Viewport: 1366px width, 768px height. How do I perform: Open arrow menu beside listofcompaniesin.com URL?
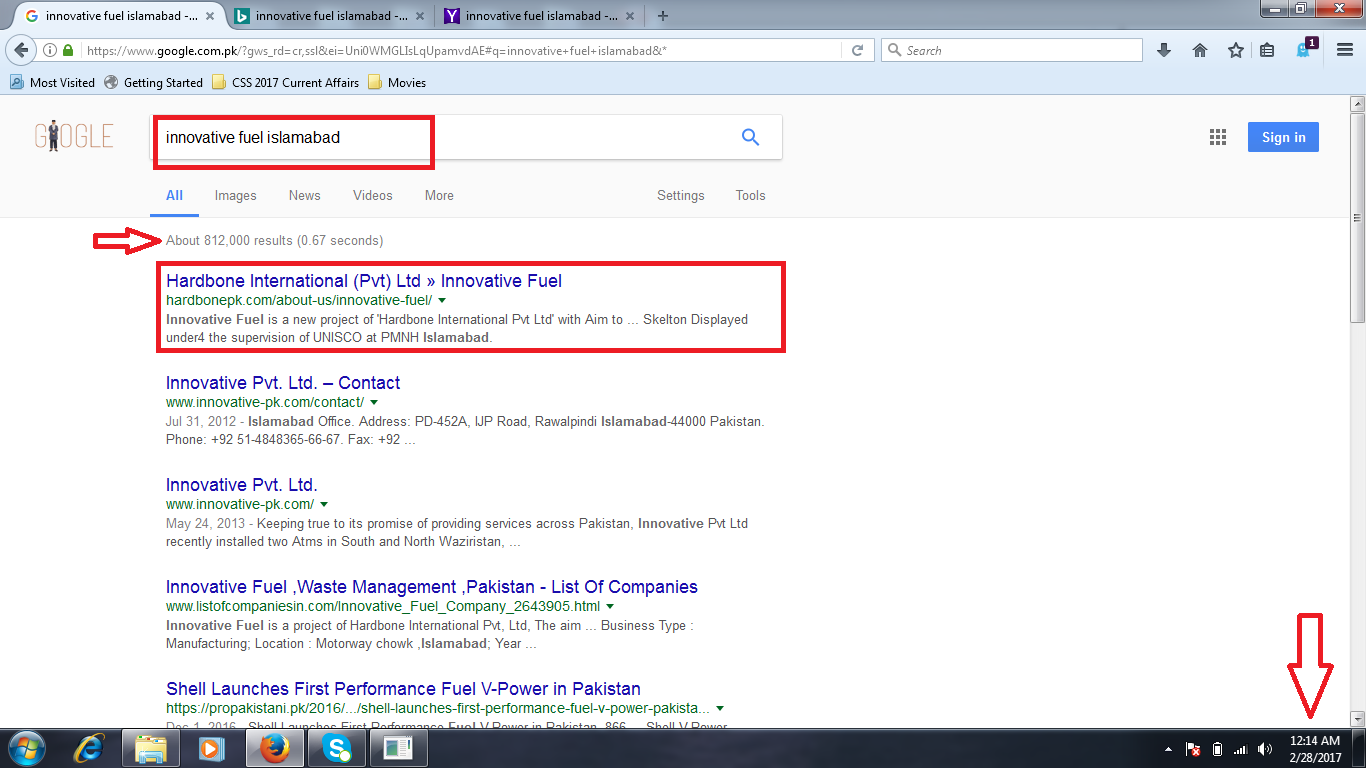(x=609, y=606)
